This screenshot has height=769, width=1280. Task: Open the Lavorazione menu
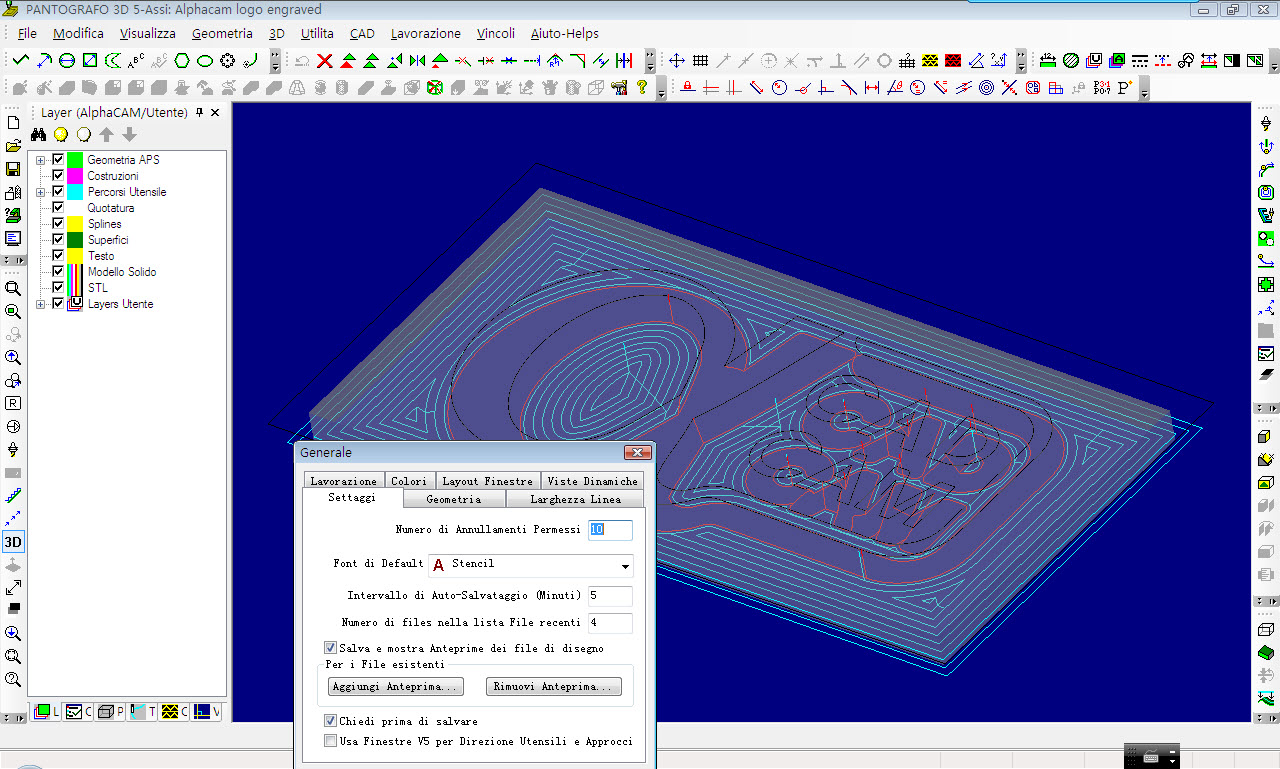[x=426, y=33]
